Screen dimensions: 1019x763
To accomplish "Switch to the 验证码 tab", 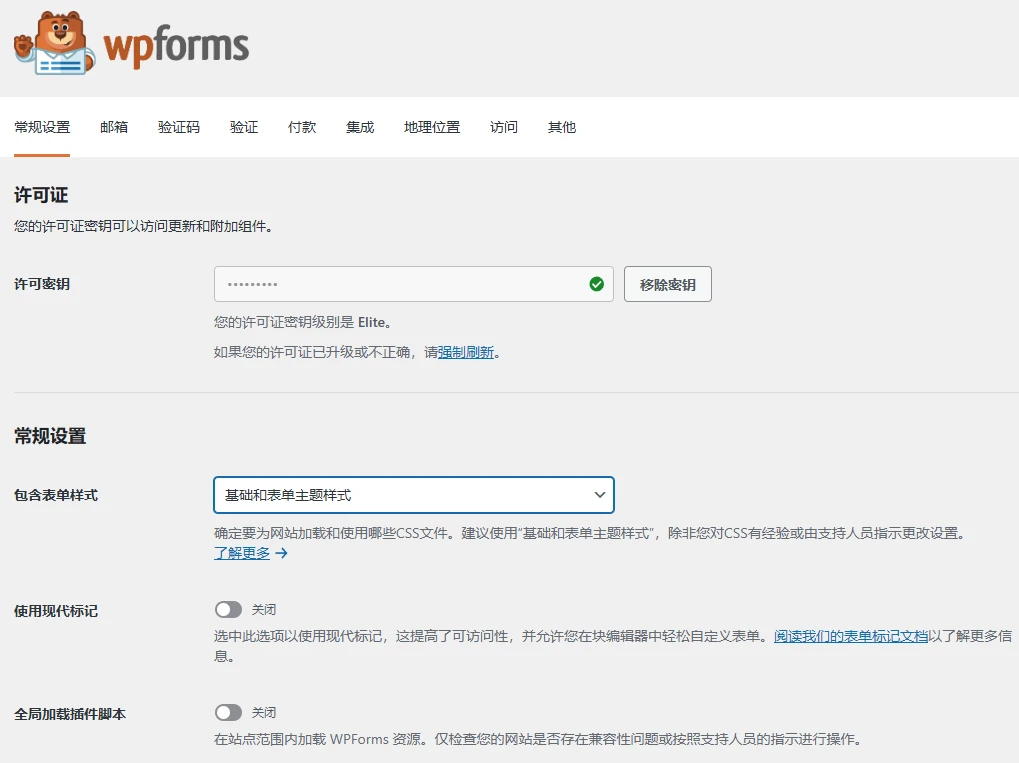I will point(179,127).
